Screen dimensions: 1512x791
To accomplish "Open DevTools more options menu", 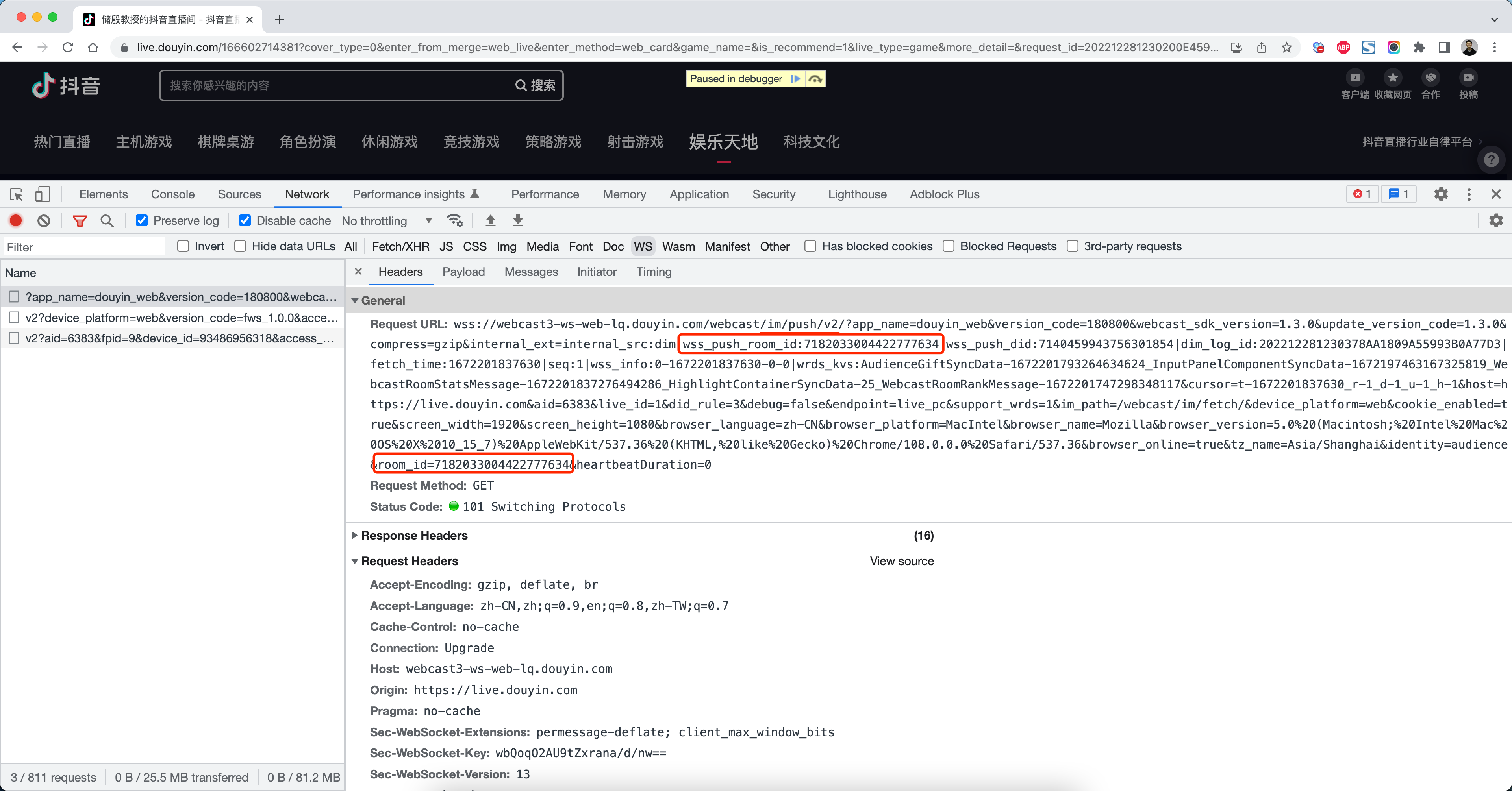I will tap(1469, 194).
